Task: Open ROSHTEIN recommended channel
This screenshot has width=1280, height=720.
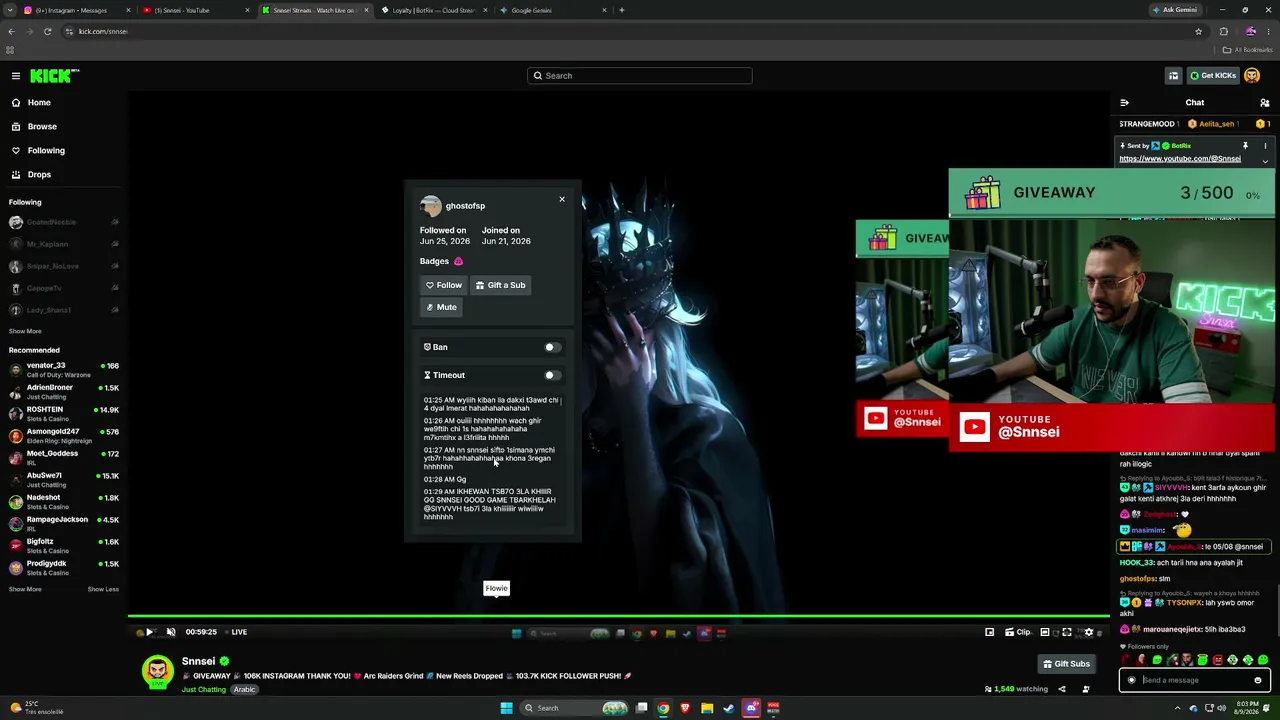Action: click(x=64, y=414)
